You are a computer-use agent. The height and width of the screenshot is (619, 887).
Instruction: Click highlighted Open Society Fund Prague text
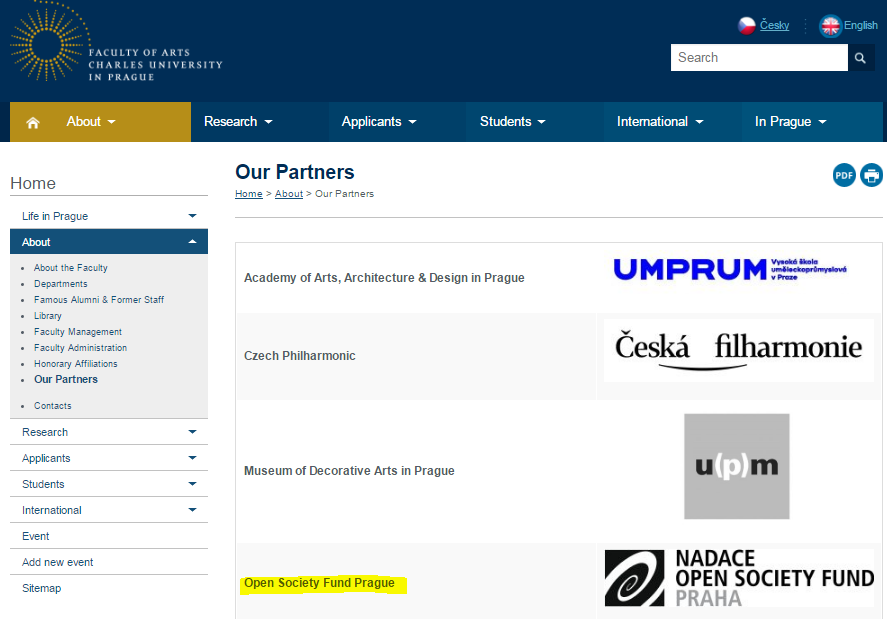[320, 583]
